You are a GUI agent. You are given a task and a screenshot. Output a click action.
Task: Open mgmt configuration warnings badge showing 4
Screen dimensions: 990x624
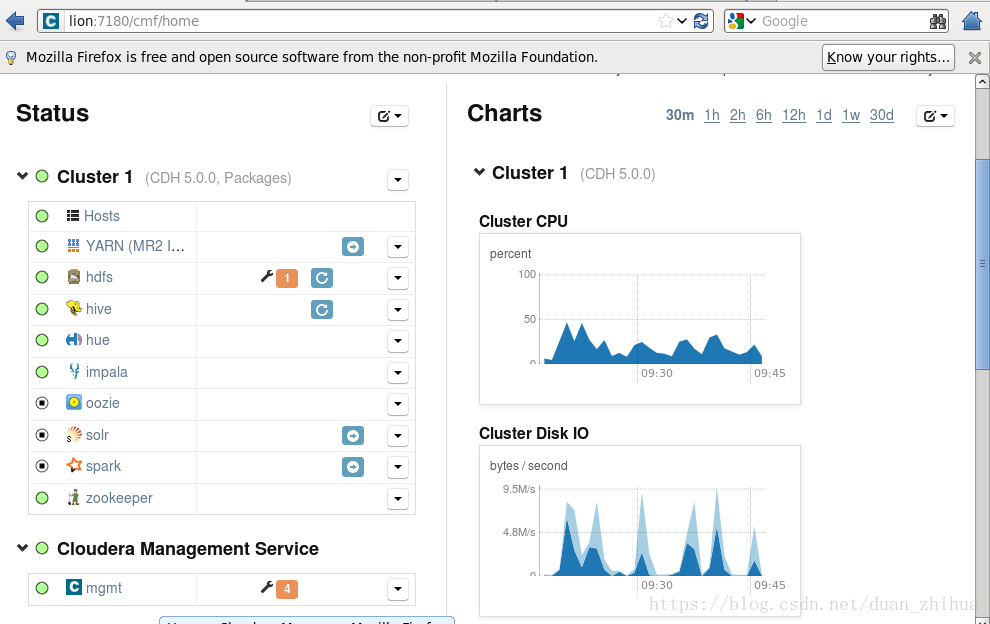(287, 589)
